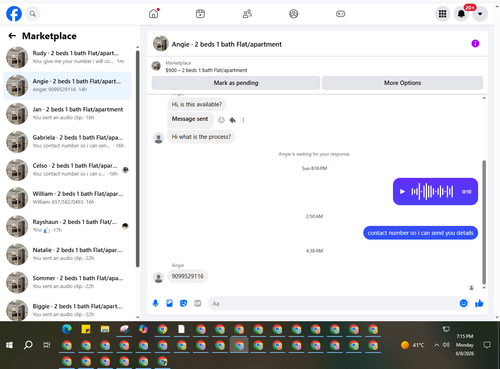Open the Gaming controller tab icon

click(x=340, y=14)
